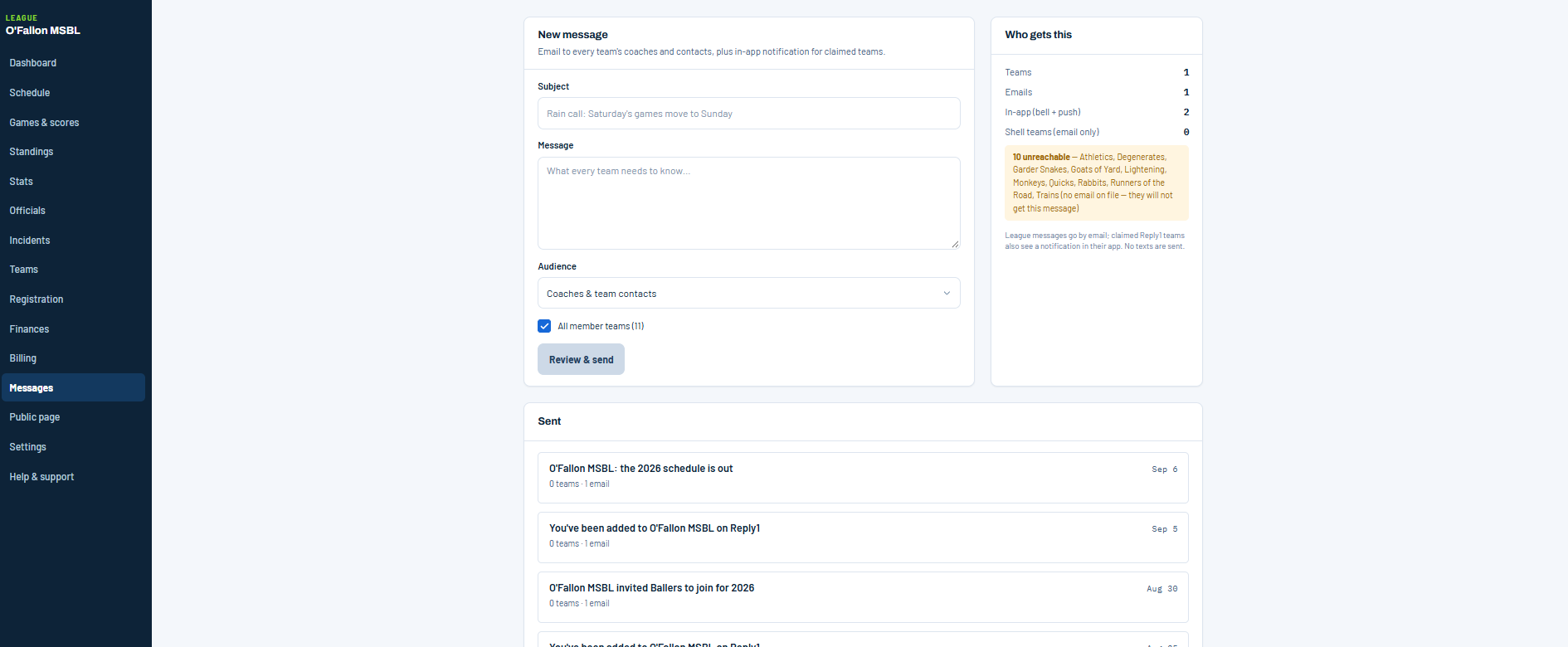1568x647 pixels.
Task: Go to Settings
Action: tap(28, 447)
